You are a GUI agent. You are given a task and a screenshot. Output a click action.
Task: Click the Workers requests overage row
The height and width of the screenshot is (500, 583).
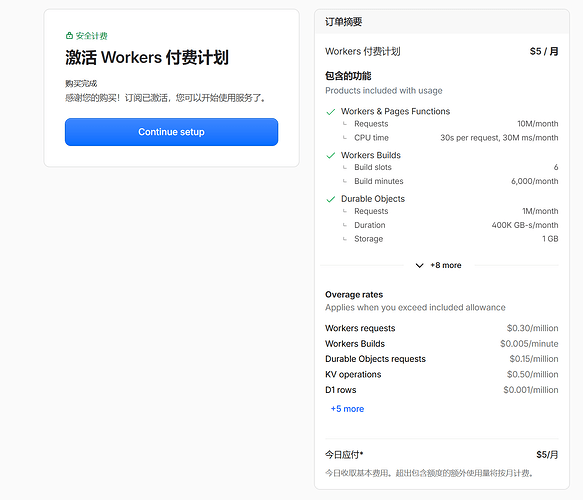tap(442, 328)
